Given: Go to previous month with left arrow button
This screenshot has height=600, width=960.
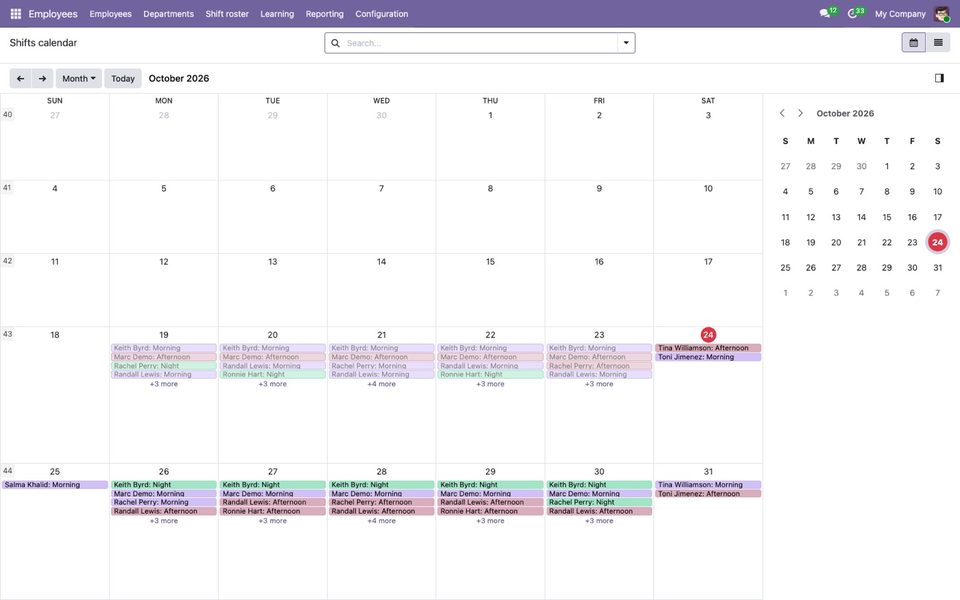Looking at the screenshot, I should [20, 78].
